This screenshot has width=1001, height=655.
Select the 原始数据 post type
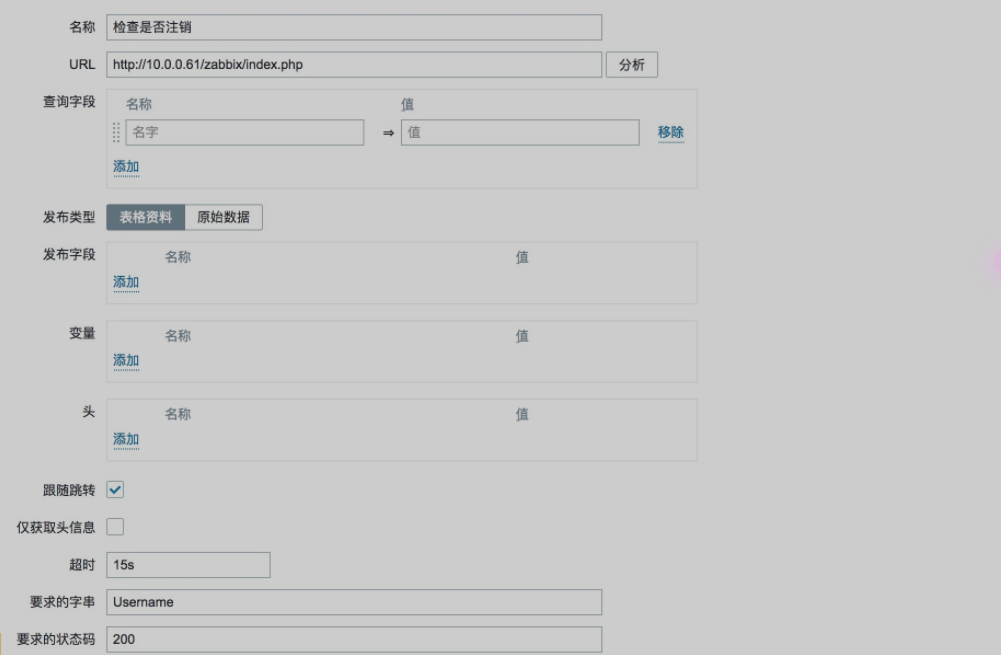223,217
